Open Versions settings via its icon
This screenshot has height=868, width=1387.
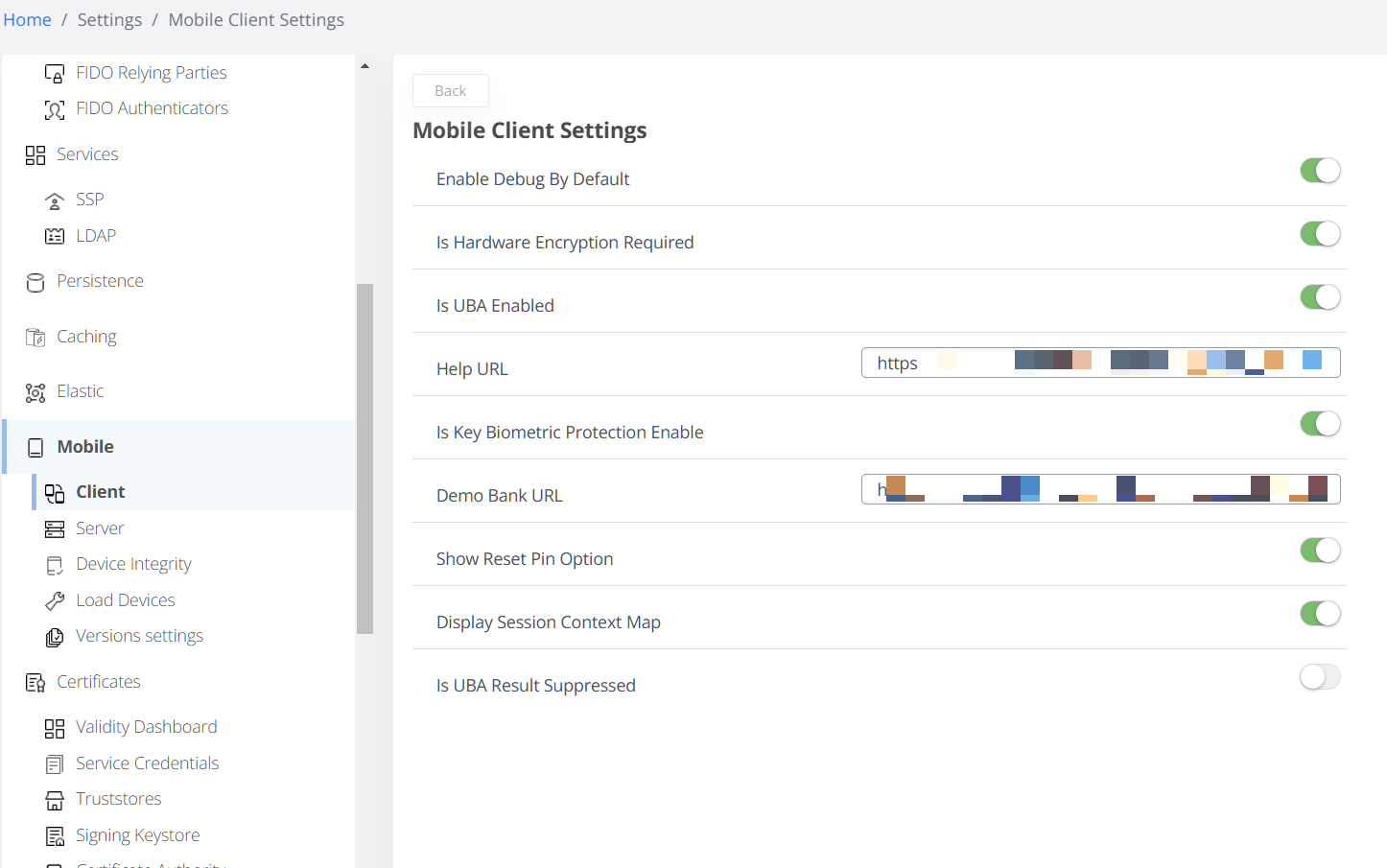pos(55,635)
